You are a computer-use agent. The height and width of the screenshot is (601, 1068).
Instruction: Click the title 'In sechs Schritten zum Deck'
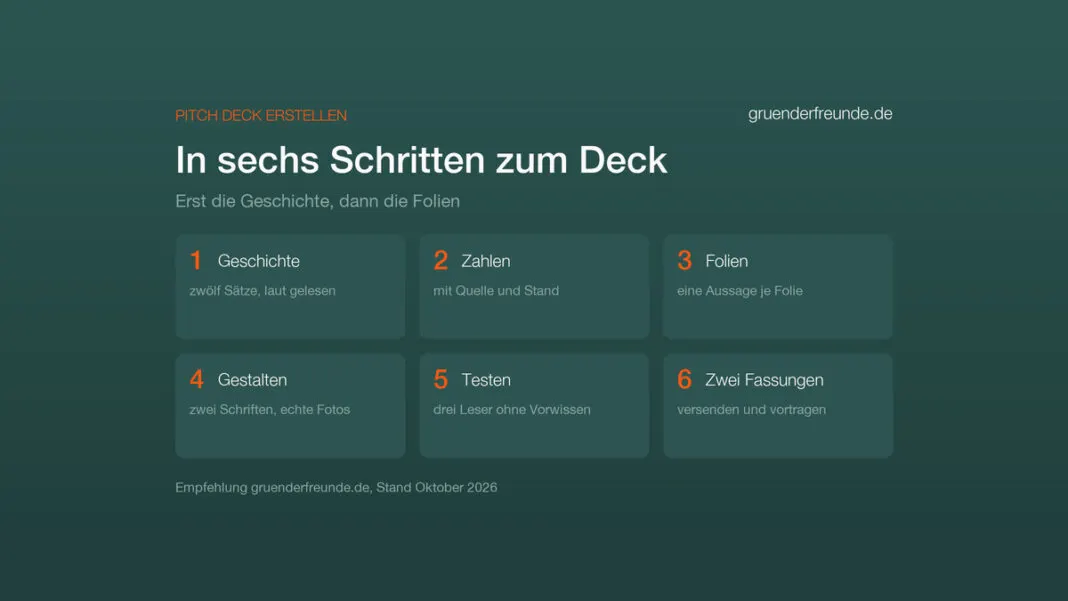(x=421, y=160)
